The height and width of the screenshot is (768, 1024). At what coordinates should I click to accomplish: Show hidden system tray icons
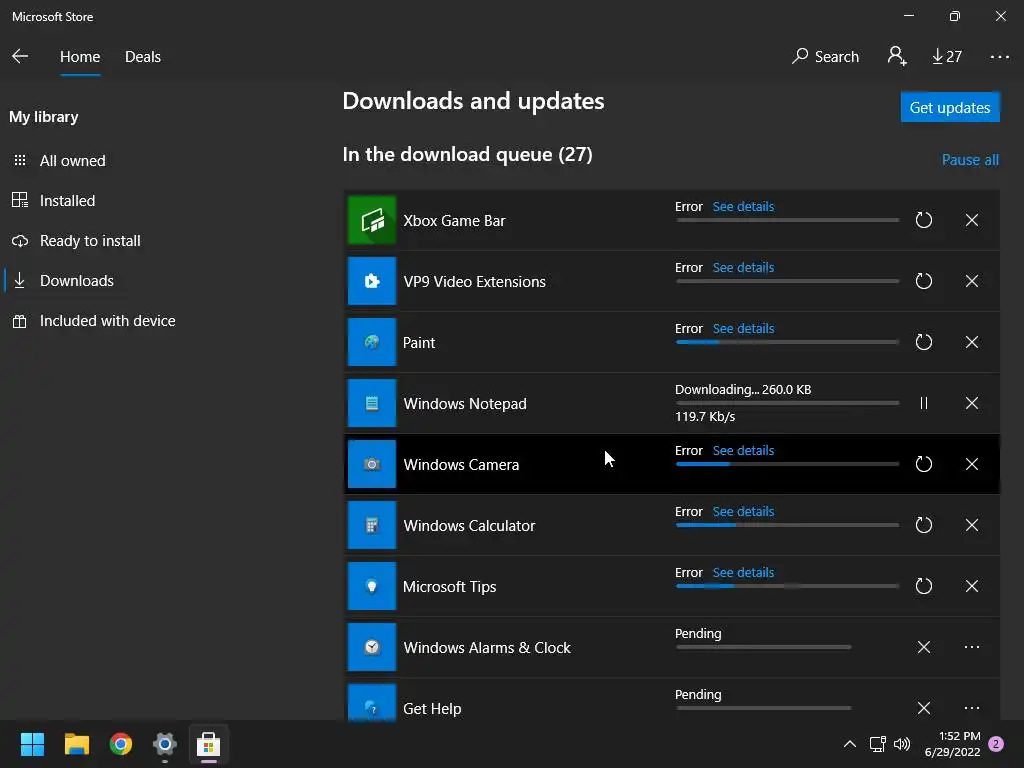pos(850,744)
